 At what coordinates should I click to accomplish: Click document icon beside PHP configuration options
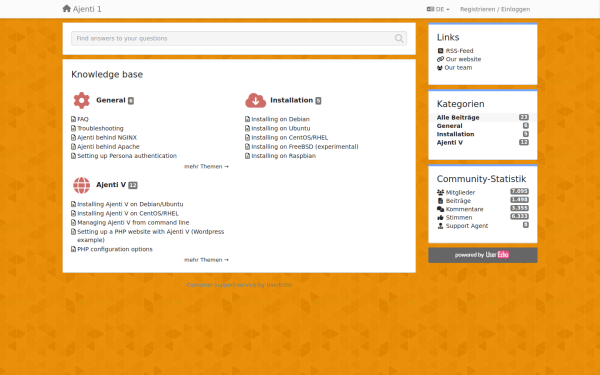click(x=73, y=249)
